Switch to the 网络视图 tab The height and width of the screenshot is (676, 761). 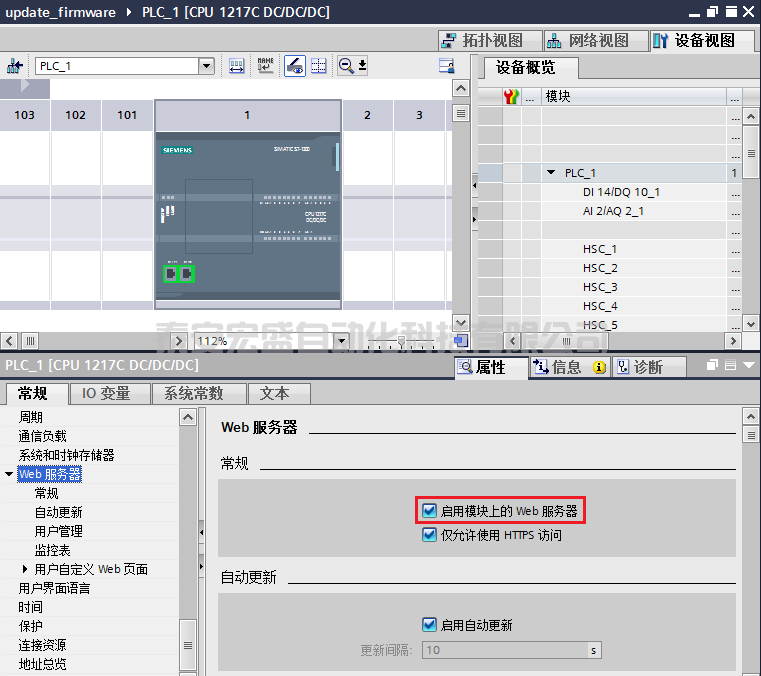pyautogui.click(x=589, y=41)
